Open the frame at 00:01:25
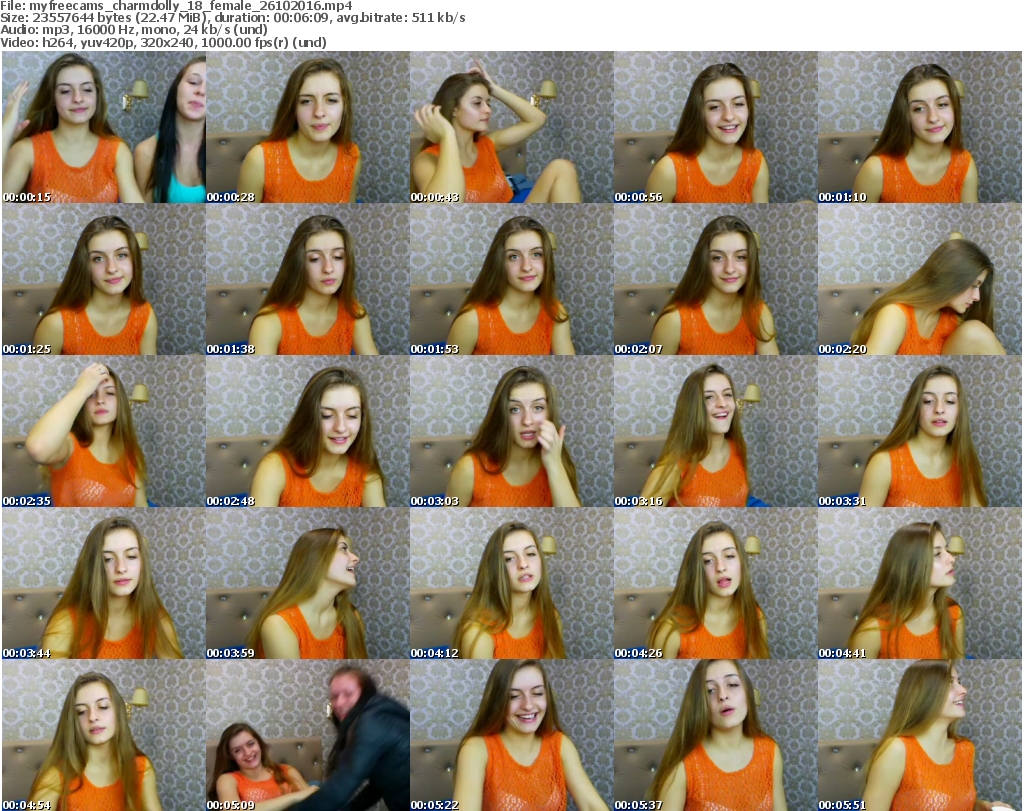1024x811 pixels. pos(104,279)
